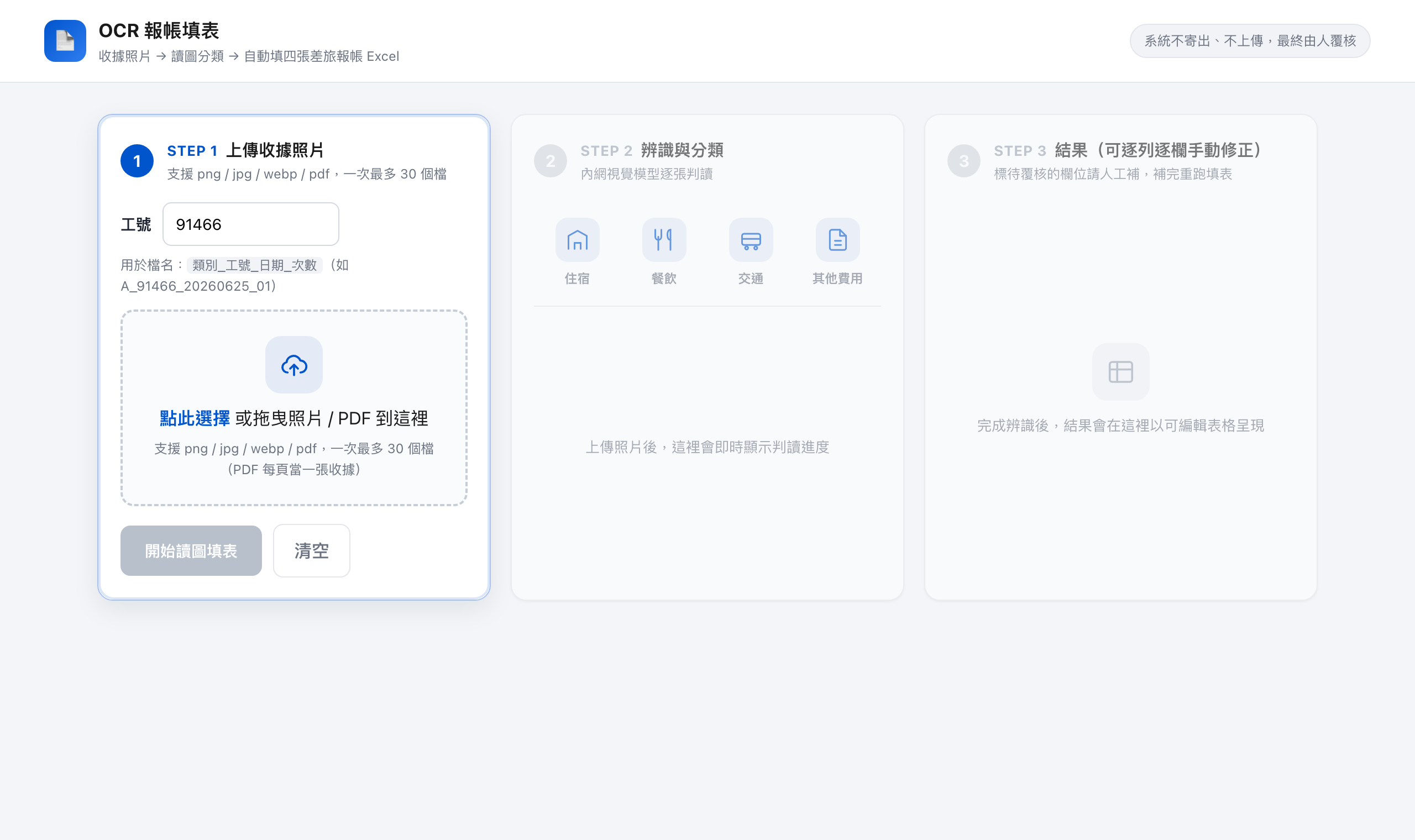1415x840 pixels.
Task: Select the 其他費用 document category icon
Action: (x=838, y=240)
